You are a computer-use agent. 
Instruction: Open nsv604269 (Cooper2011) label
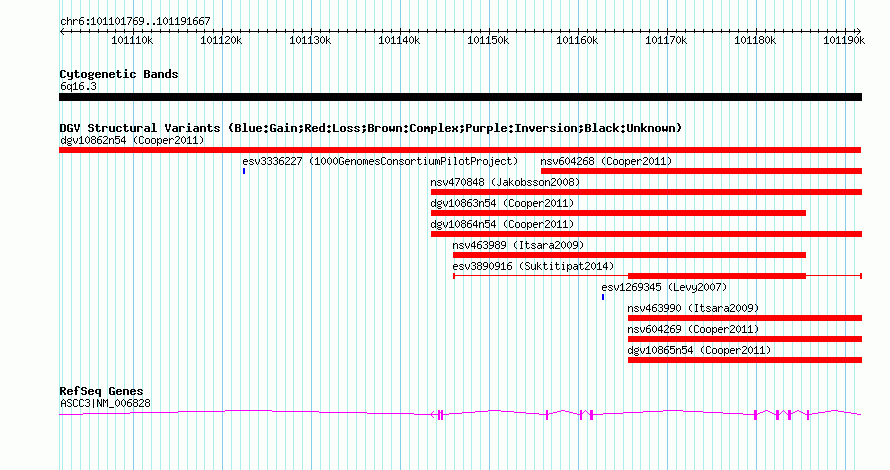pyautogui.click(x=693, y=329)
